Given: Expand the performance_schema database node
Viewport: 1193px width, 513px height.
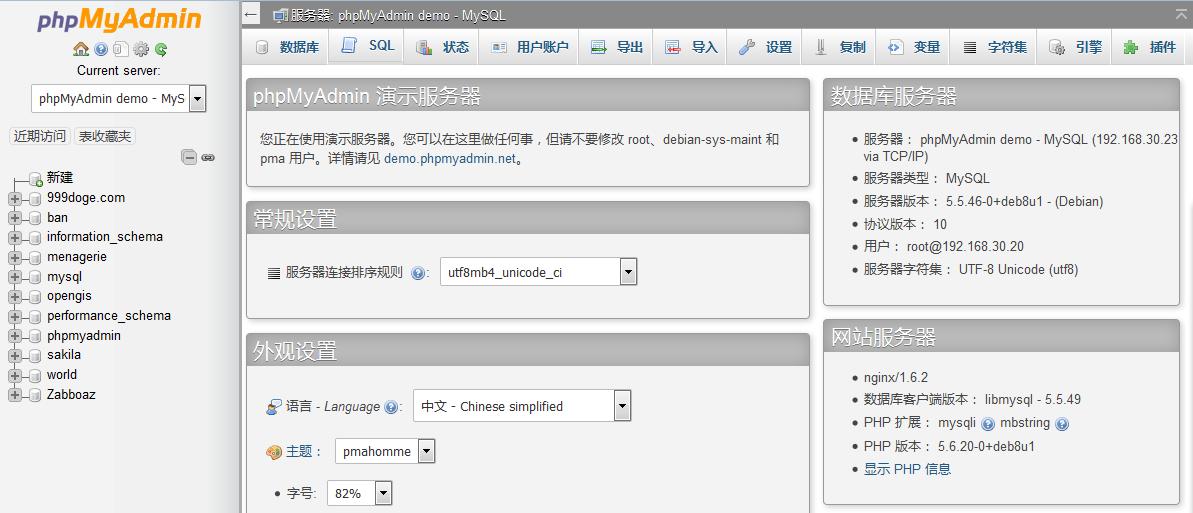Looking at the screenshot, I should 14,316.
